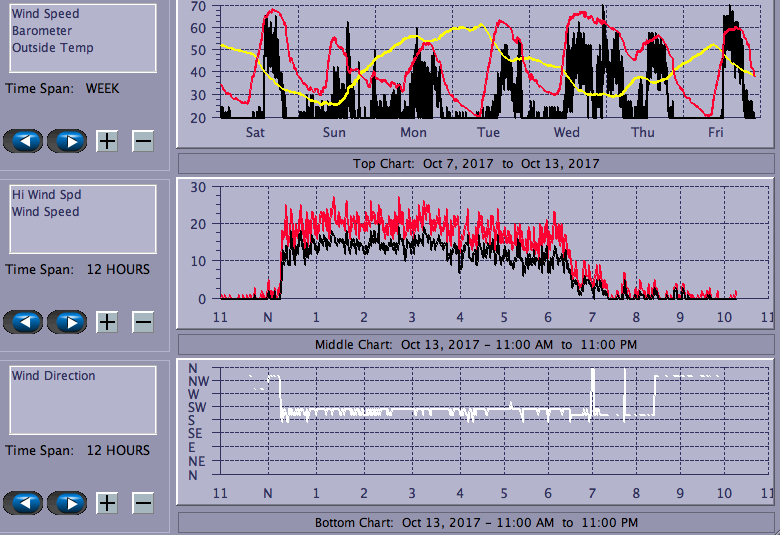Click the top chart's back arrow button
The width and height of the screenshot is (780, 535).
pyautogui.click(x=24, y=141)
